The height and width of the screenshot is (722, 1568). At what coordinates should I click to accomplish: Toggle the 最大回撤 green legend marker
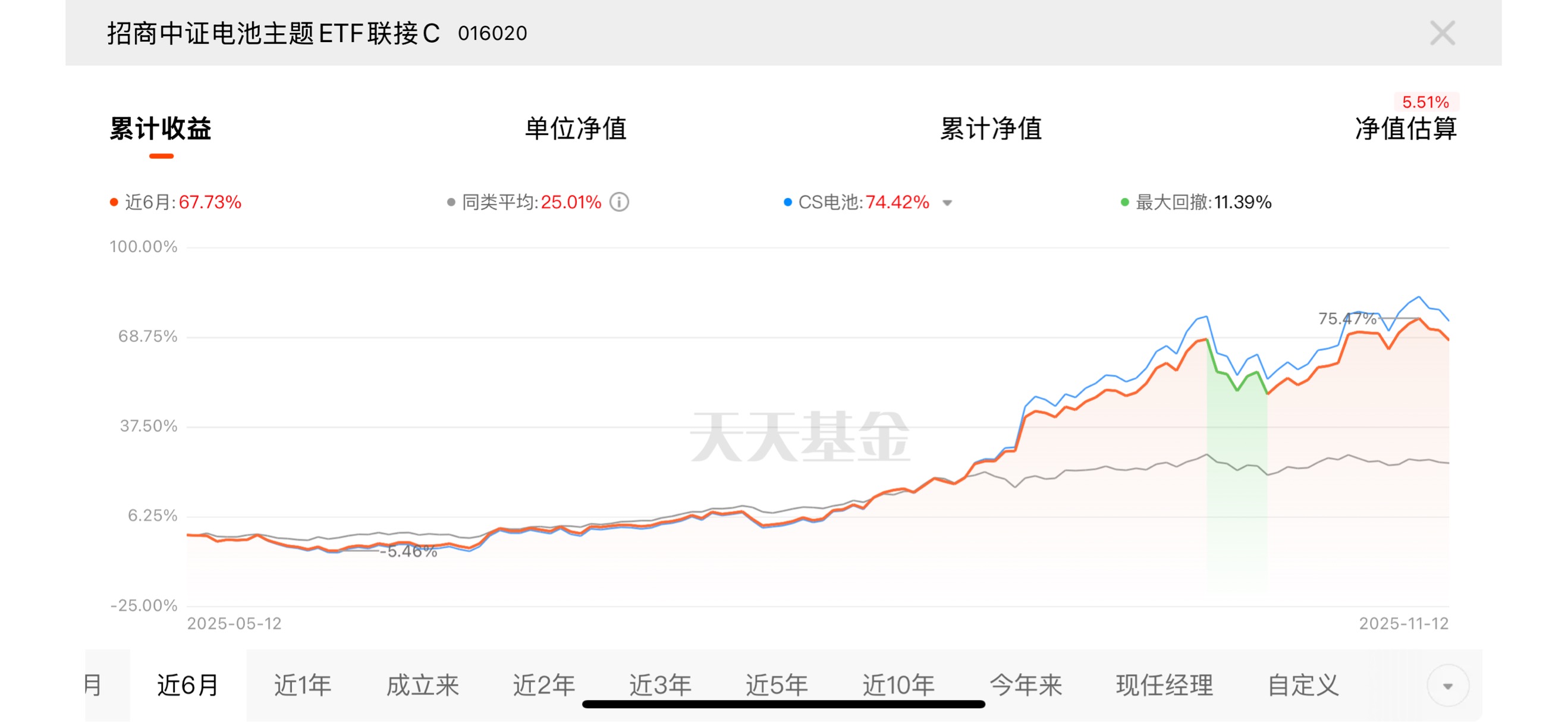[x=1125, y=202]
